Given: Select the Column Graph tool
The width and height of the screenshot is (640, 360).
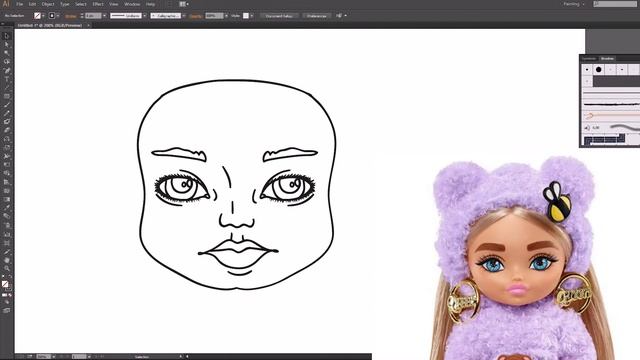Looking at the screenshot, I should [7, 234].
